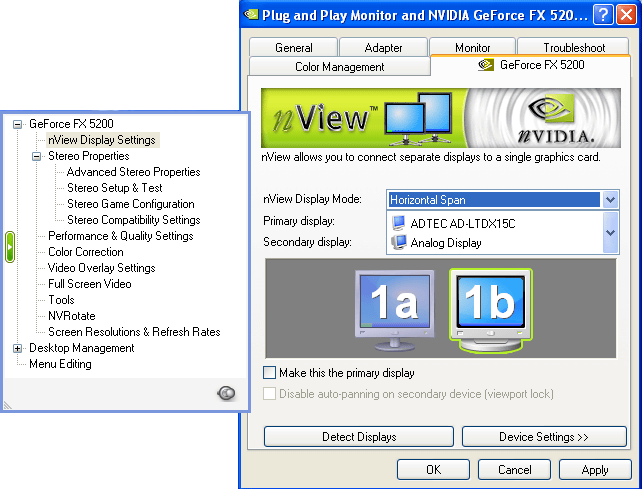
Task: Open the nView Display Mode dropdown
Action: coord(610,200)
